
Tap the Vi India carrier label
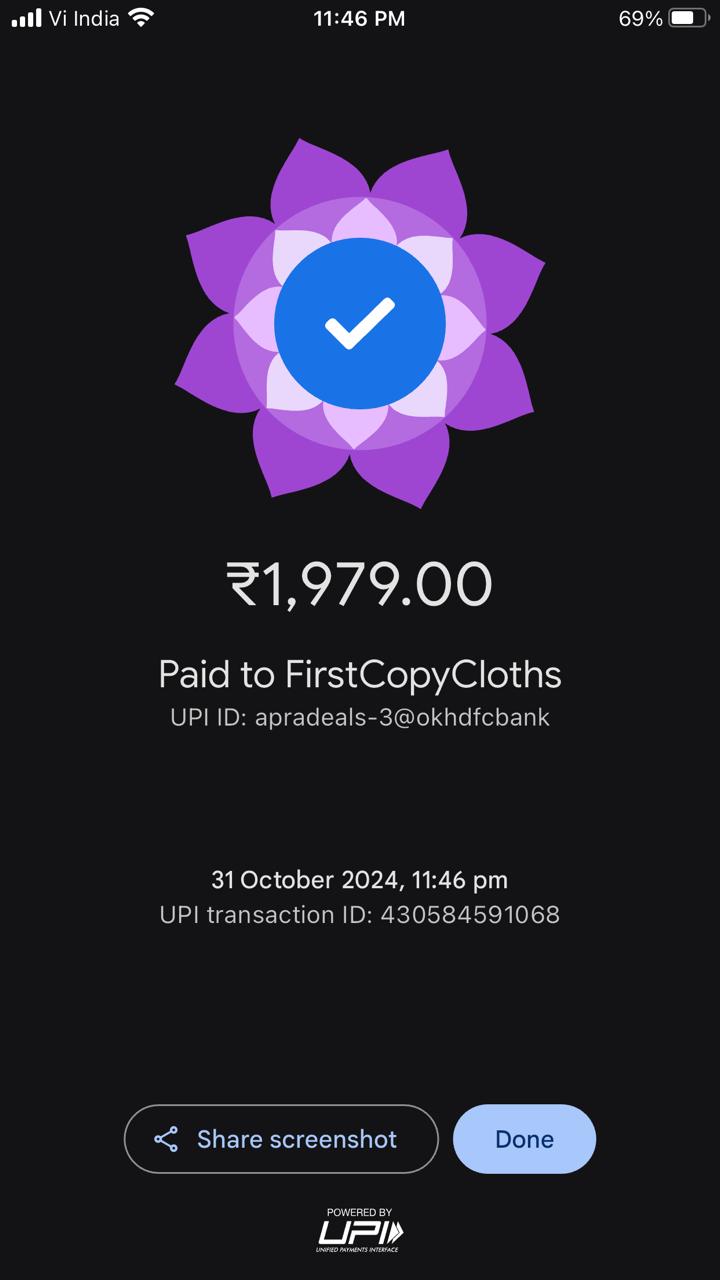[84, 18]
